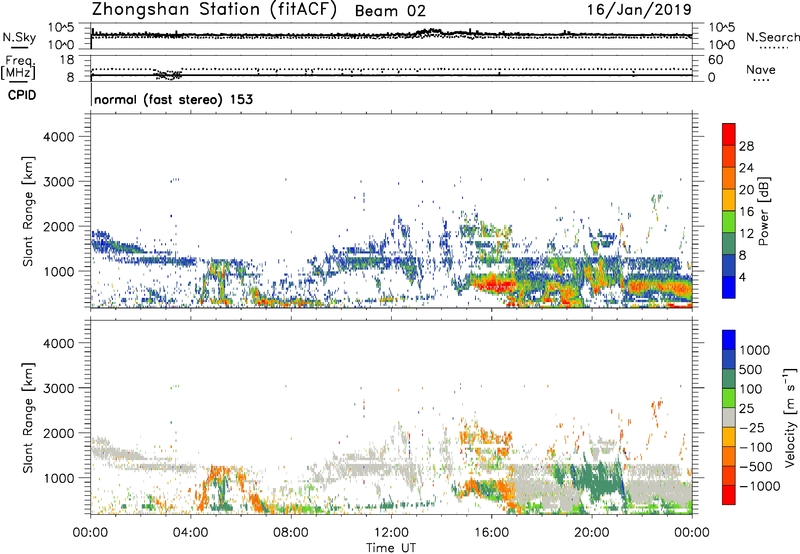Click the 18 tick on frequency axis

coord(67,60)
